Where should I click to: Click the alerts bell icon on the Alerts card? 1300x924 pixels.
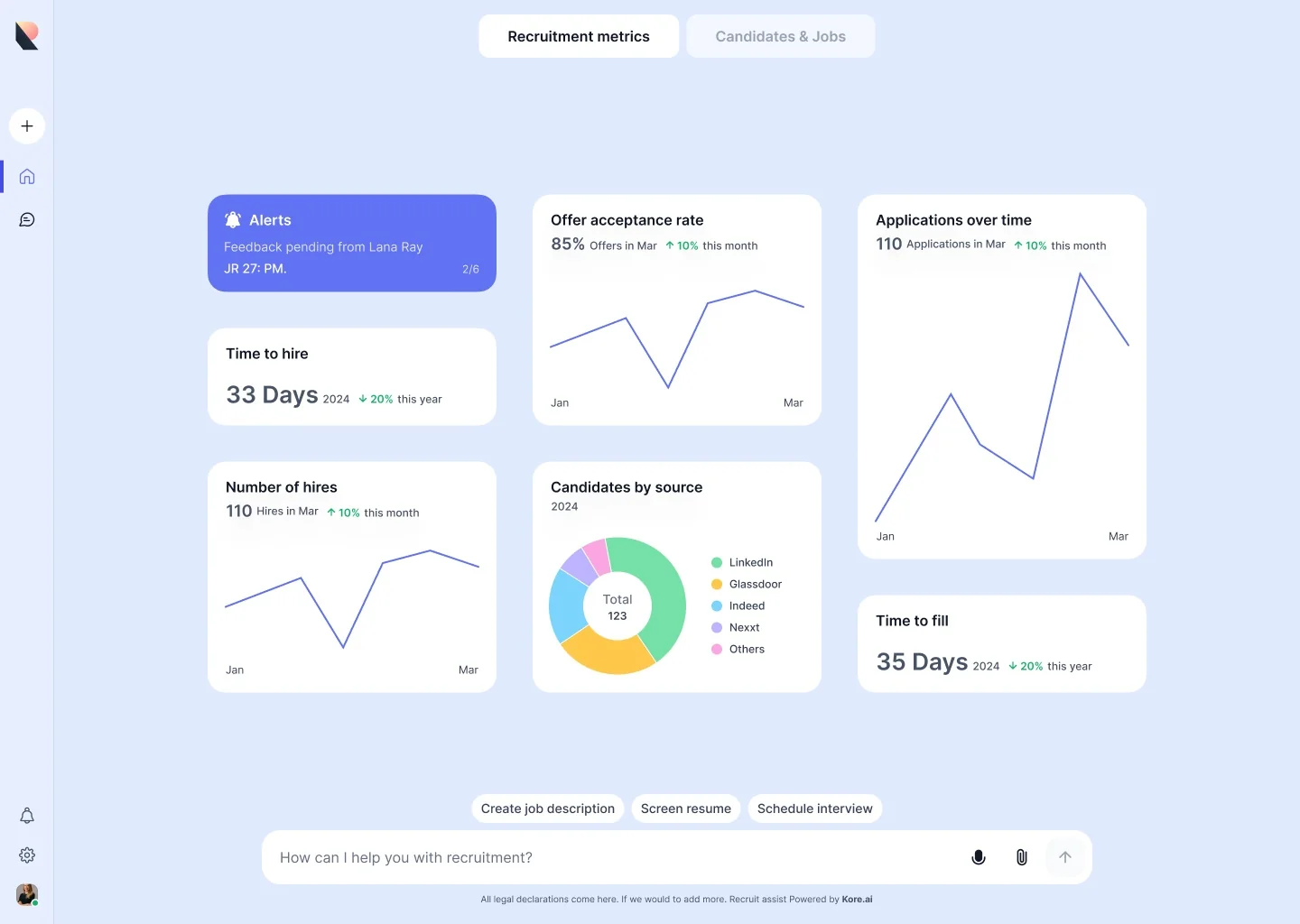click(x=233, y=218)
